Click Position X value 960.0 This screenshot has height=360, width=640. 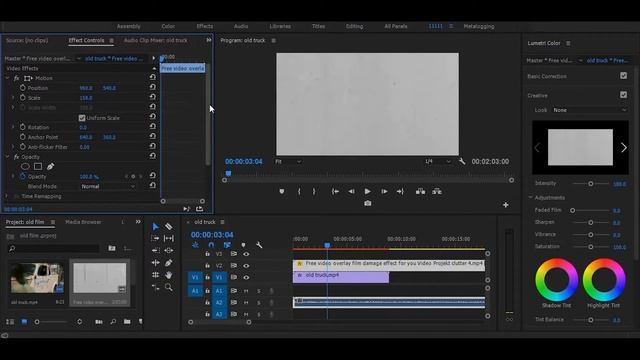[86, 88]
